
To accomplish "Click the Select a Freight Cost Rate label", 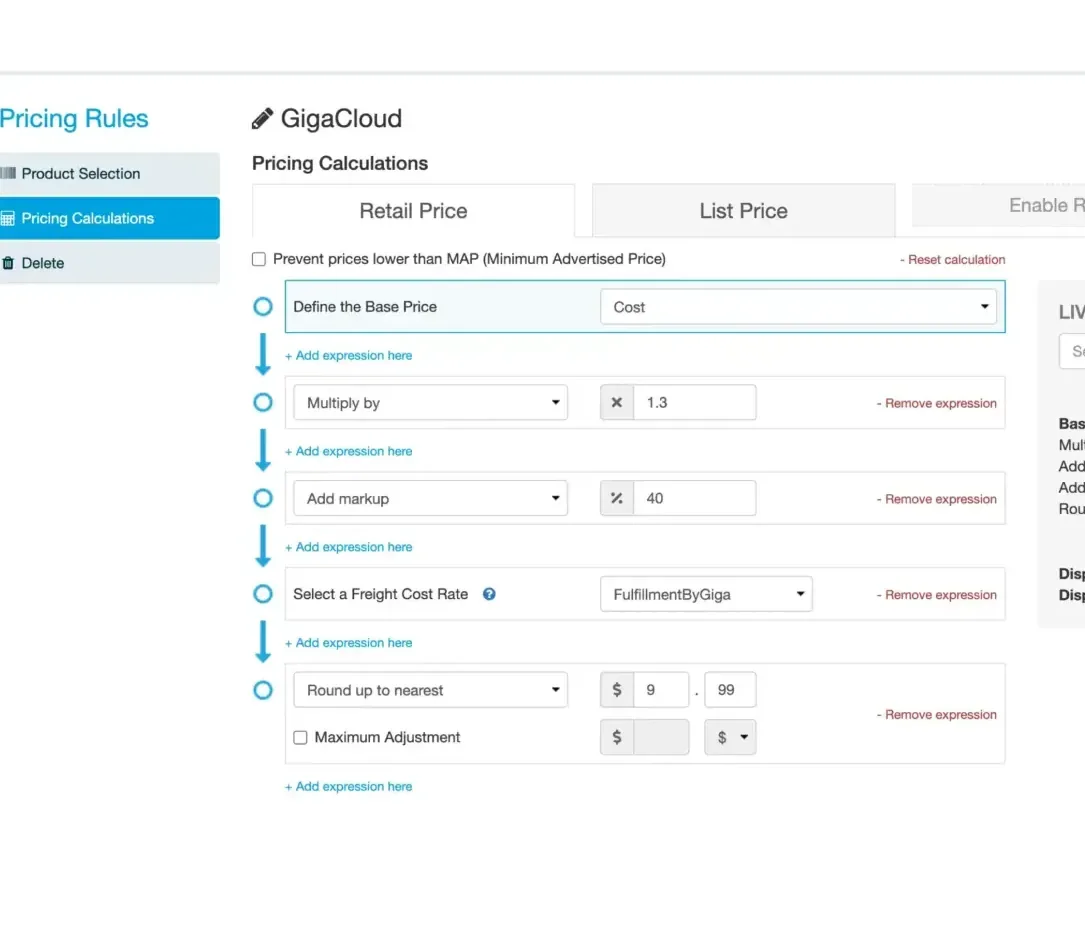I will (x=381, y=594).
